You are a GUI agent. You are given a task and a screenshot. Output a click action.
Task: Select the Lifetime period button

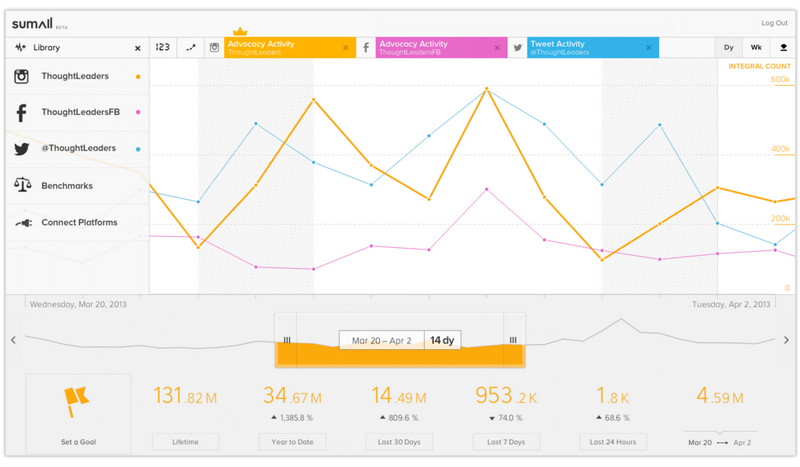(186, 442)
